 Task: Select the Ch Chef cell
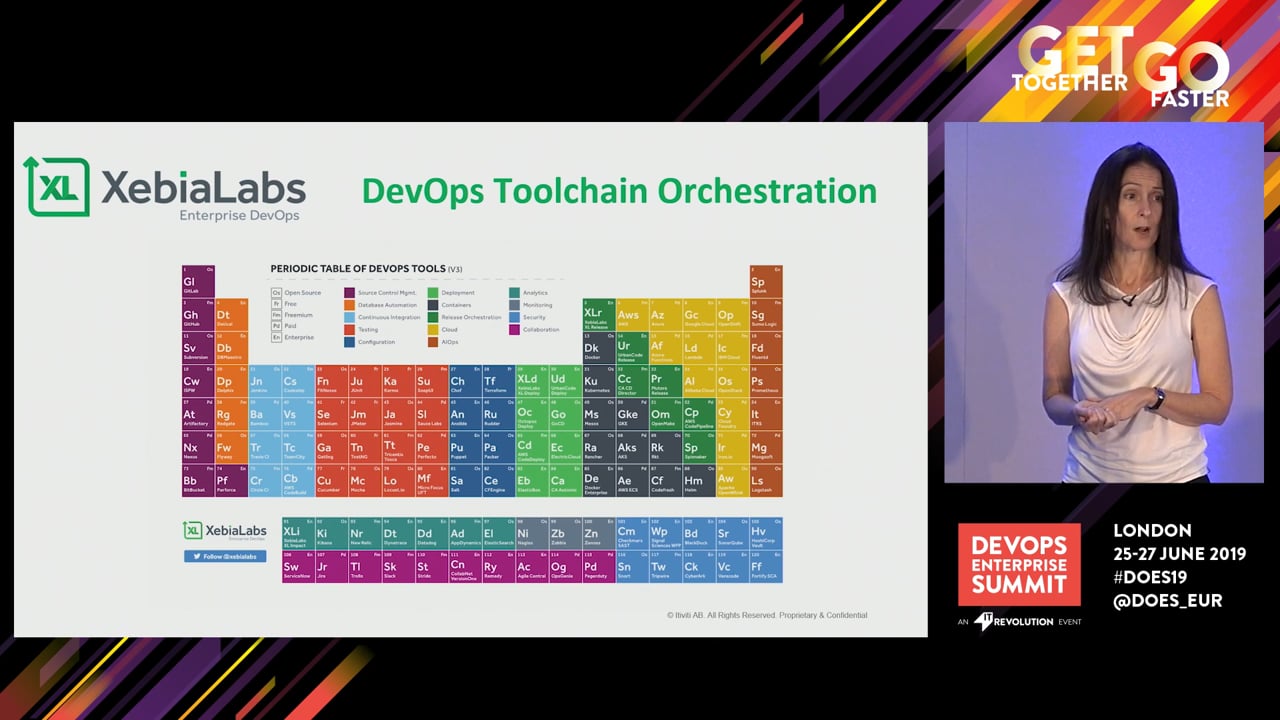click(465, 381)
